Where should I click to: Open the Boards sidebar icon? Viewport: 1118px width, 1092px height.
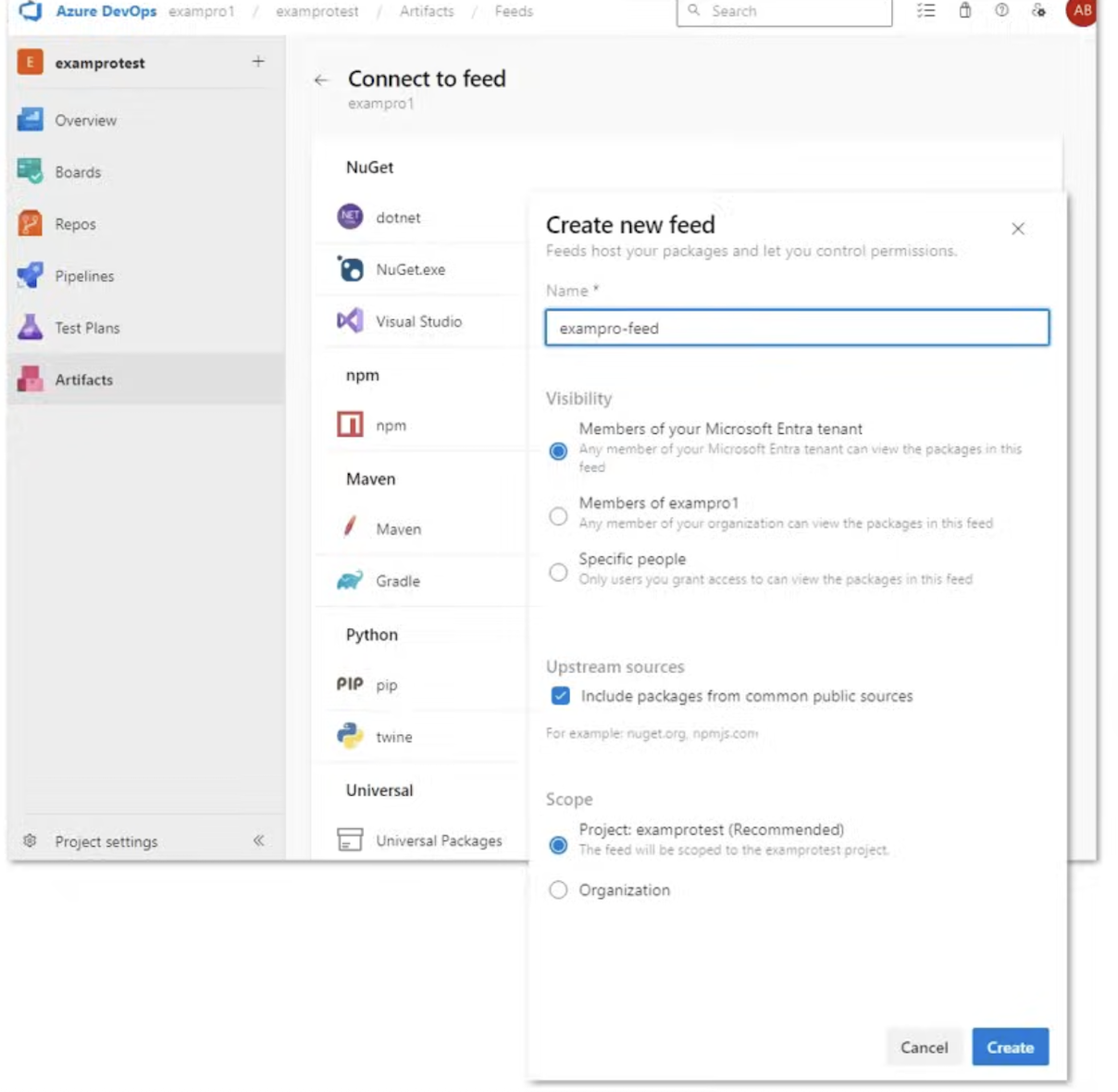point(30,171)
